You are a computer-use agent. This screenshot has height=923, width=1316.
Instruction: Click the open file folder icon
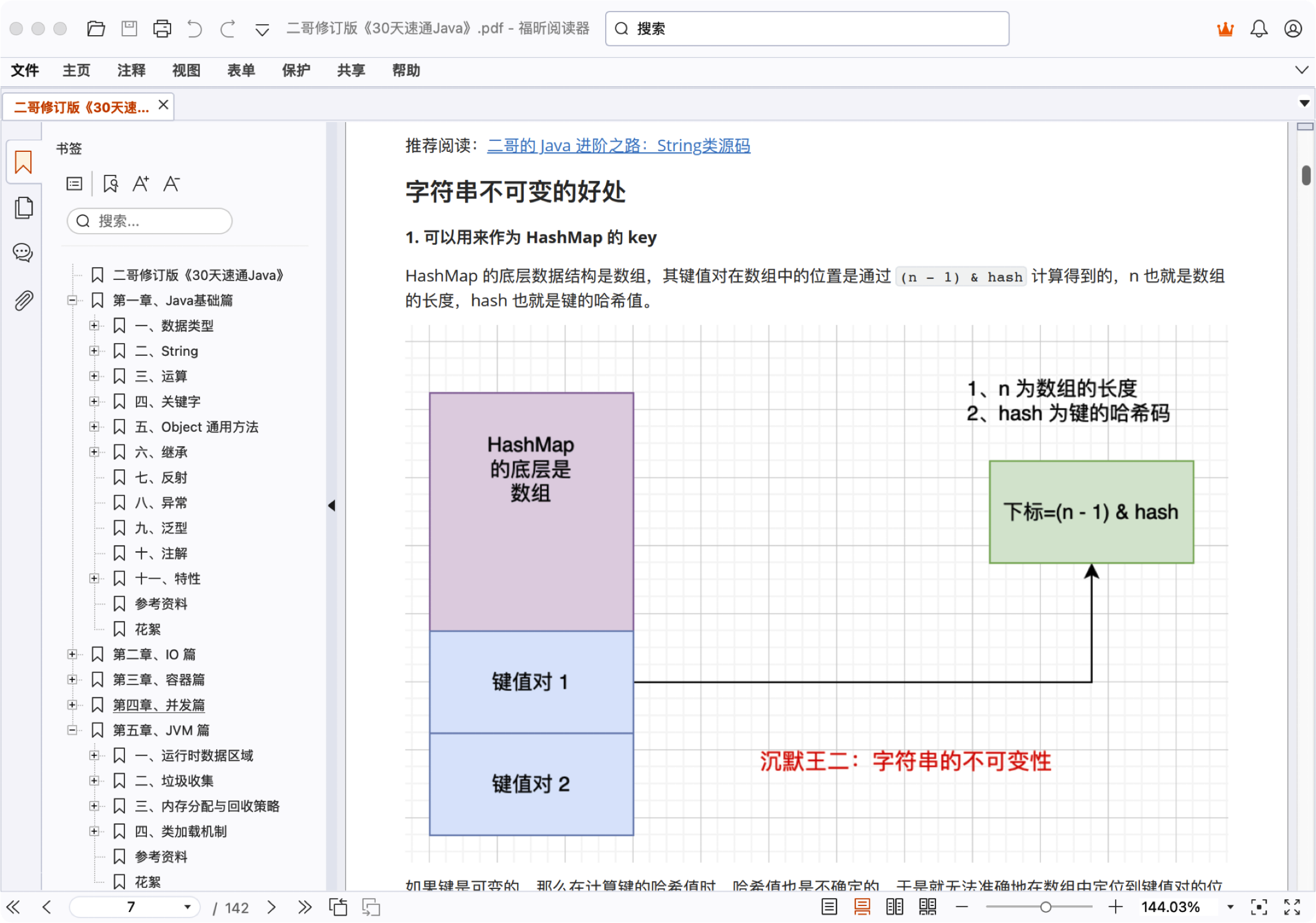(x=96, y=29)
